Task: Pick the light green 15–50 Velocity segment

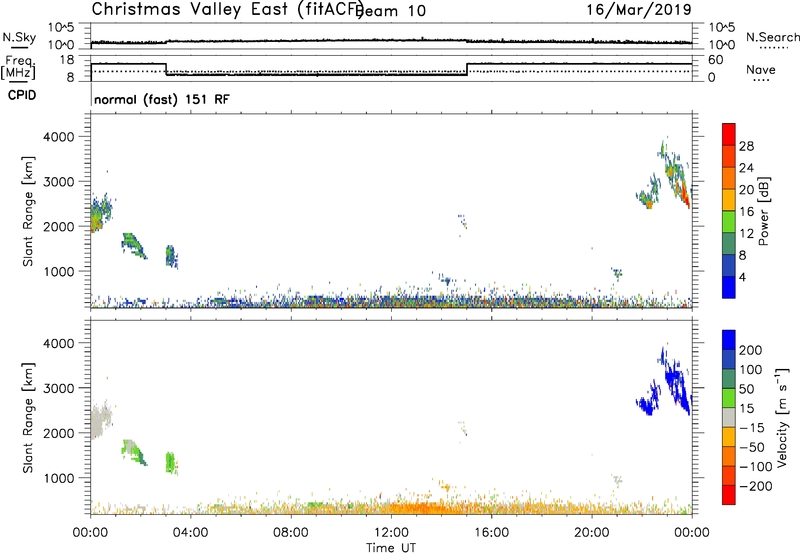Action: [x=729, y=398]
